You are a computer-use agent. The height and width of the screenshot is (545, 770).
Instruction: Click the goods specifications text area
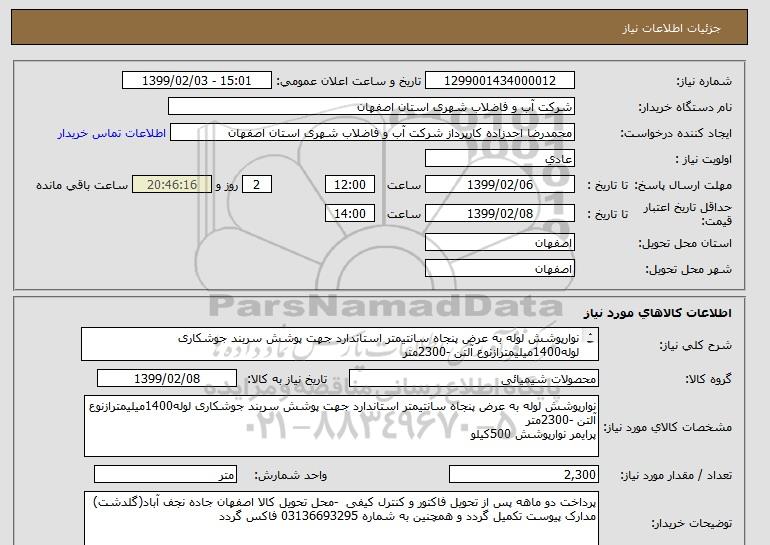(341, 426)
